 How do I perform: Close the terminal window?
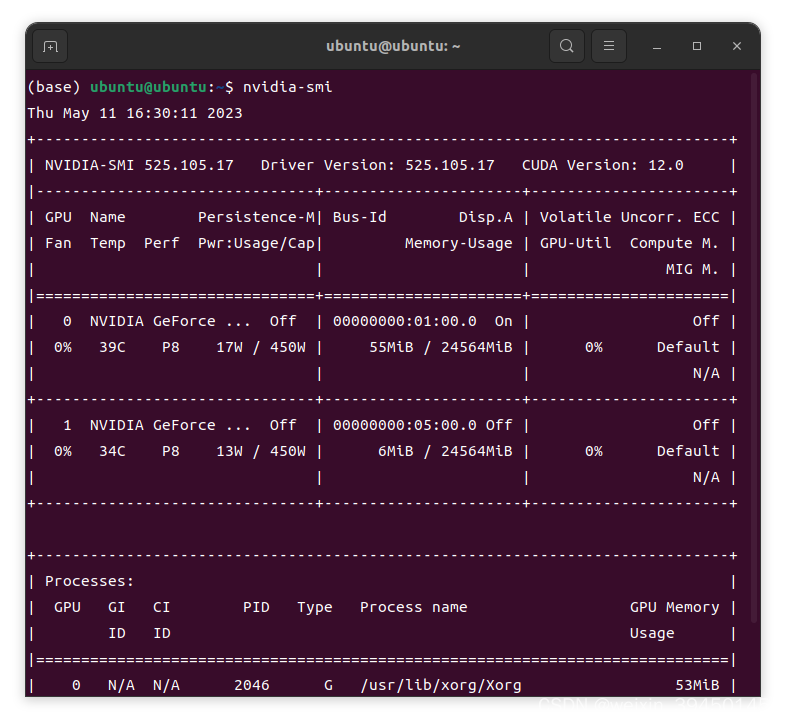736,46
